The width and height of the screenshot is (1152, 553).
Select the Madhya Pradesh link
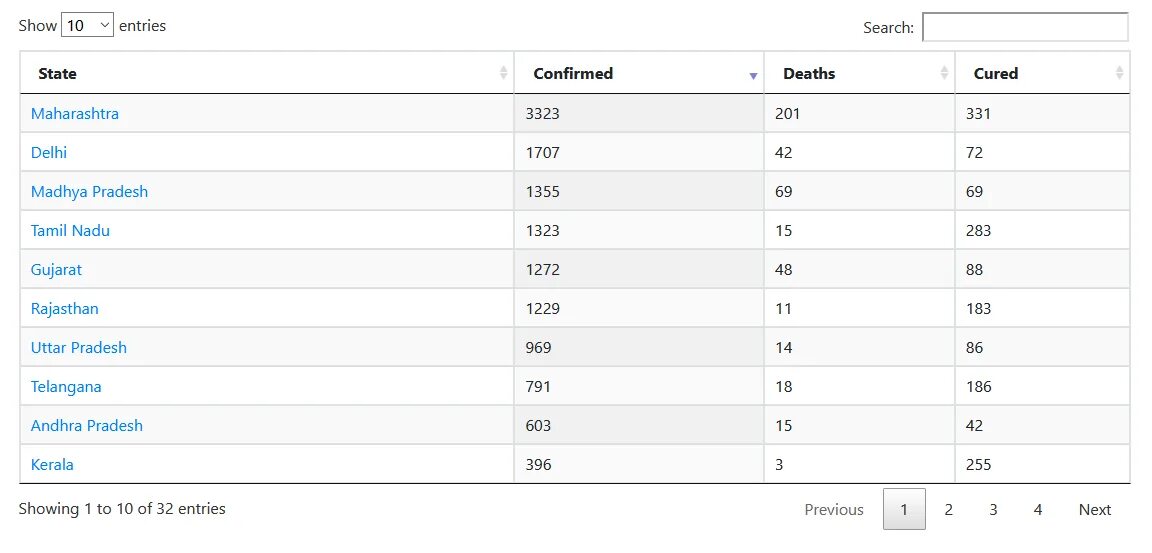pos(89,192)
